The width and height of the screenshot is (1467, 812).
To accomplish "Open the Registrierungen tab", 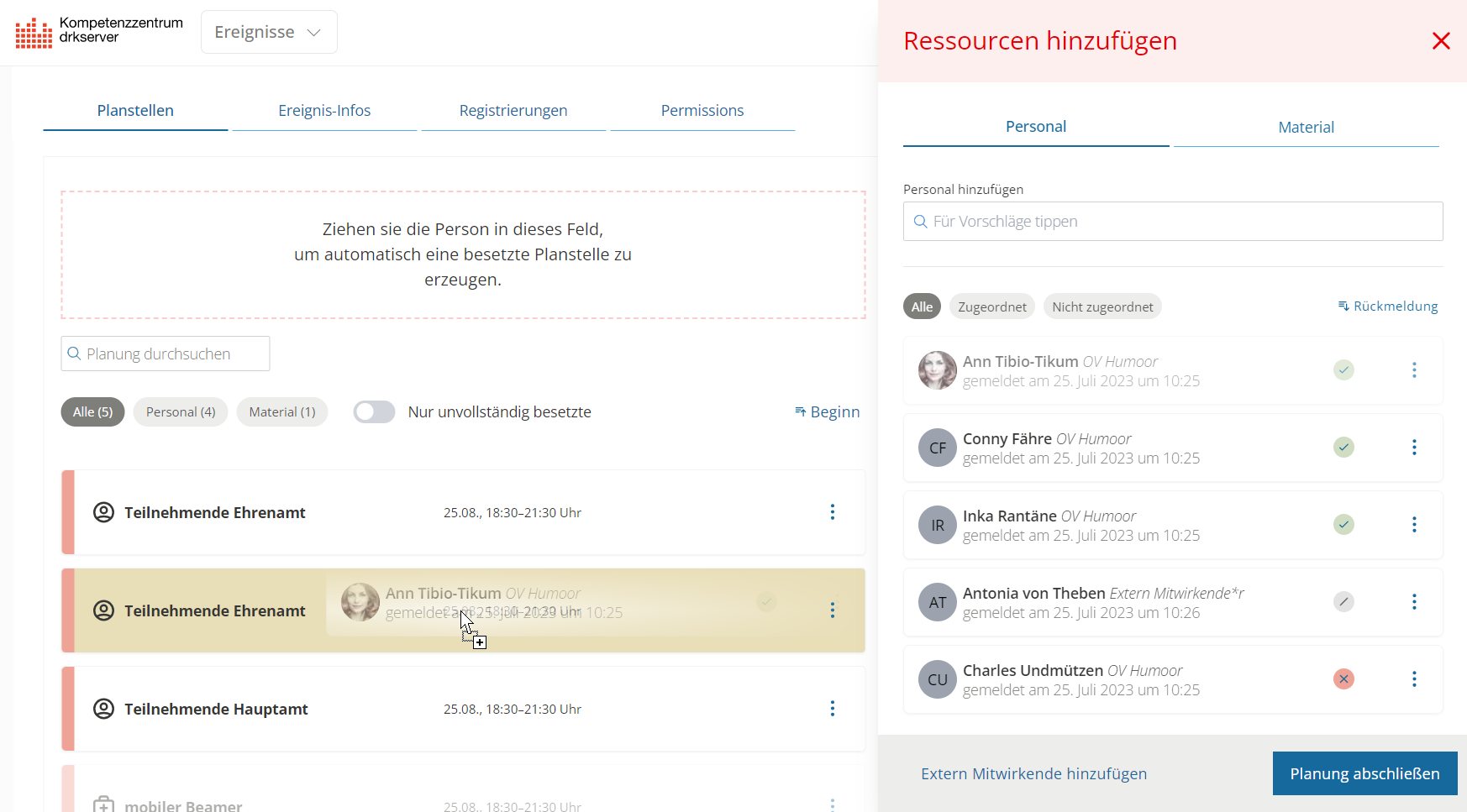I will coord(513,111).
